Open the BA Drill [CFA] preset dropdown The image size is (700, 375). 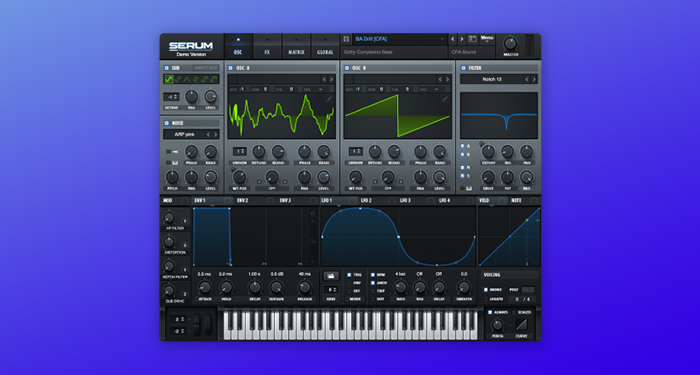click(x=400, y=39)
